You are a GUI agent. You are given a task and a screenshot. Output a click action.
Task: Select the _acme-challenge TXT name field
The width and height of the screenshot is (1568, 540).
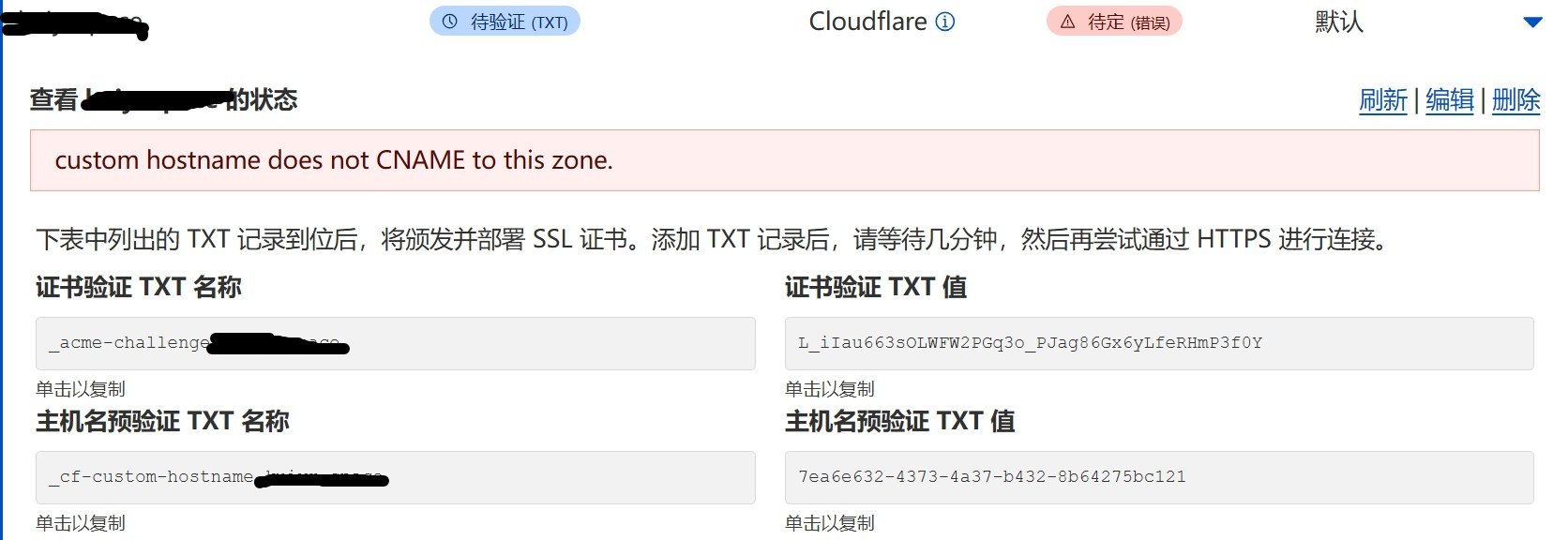tap(395, 343)
